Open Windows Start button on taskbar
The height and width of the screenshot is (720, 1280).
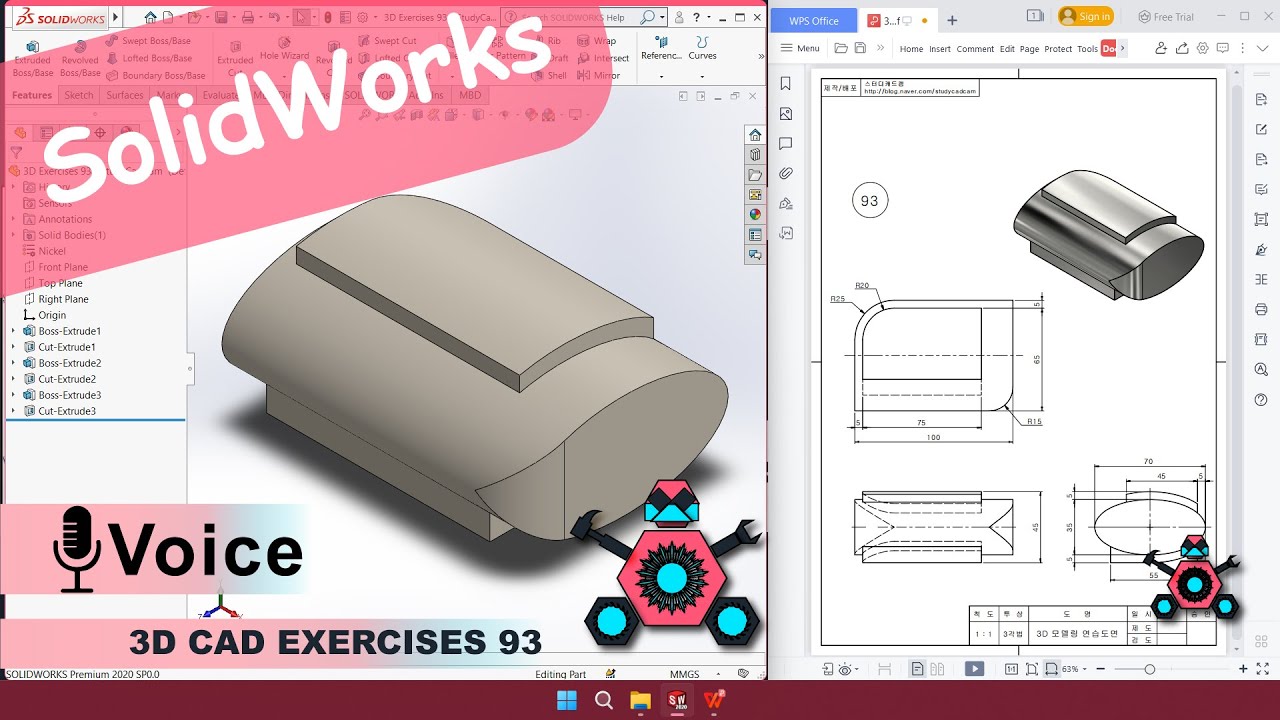pyautogui.click(x=566, y=700)
